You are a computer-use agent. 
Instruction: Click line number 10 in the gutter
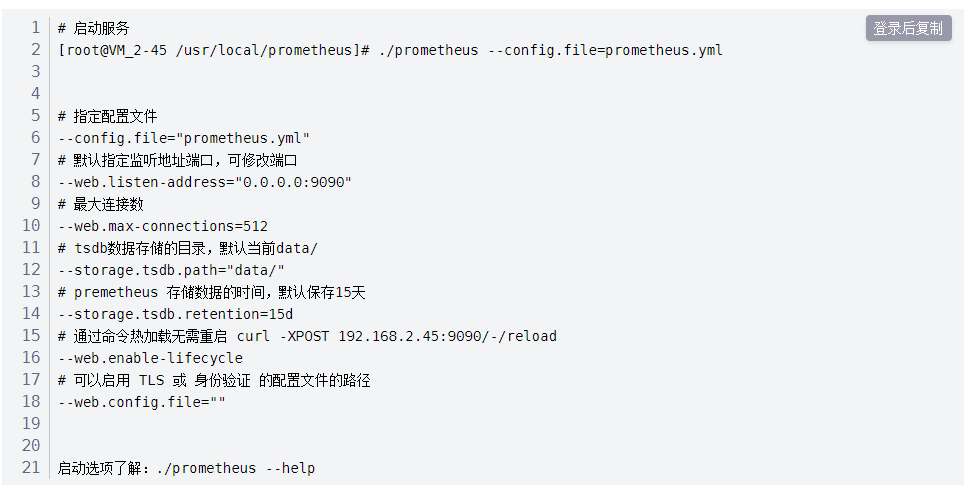(x=31, y=226)
